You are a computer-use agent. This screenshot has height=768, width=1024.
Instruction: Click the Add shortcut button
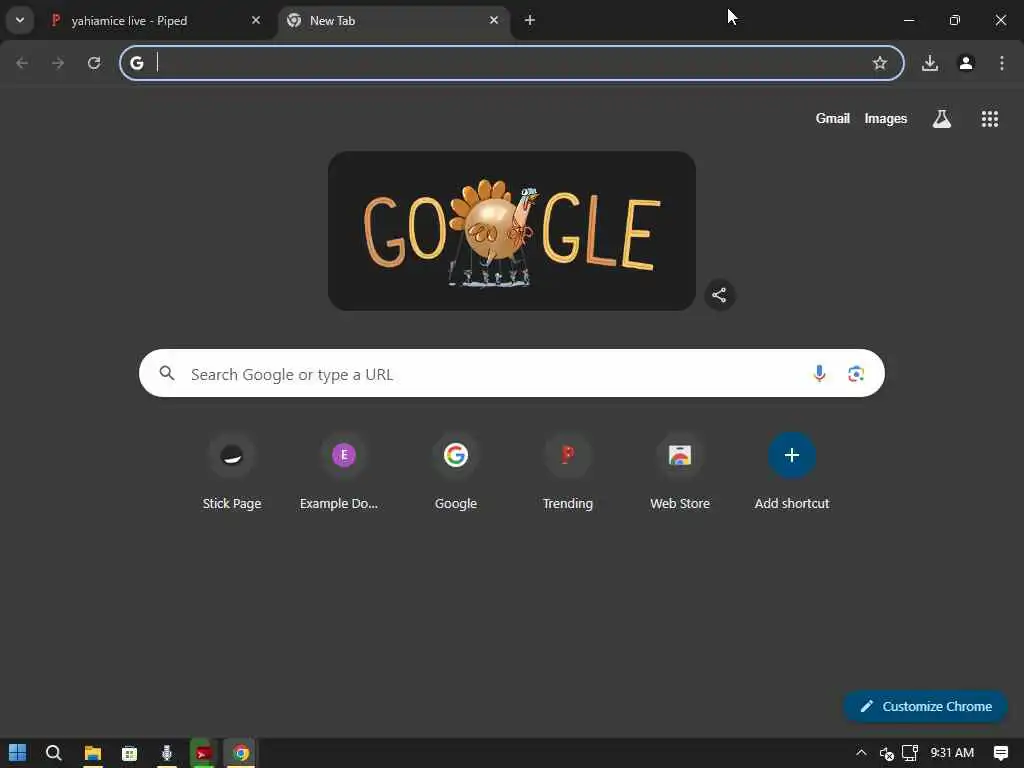coord(792,472)
